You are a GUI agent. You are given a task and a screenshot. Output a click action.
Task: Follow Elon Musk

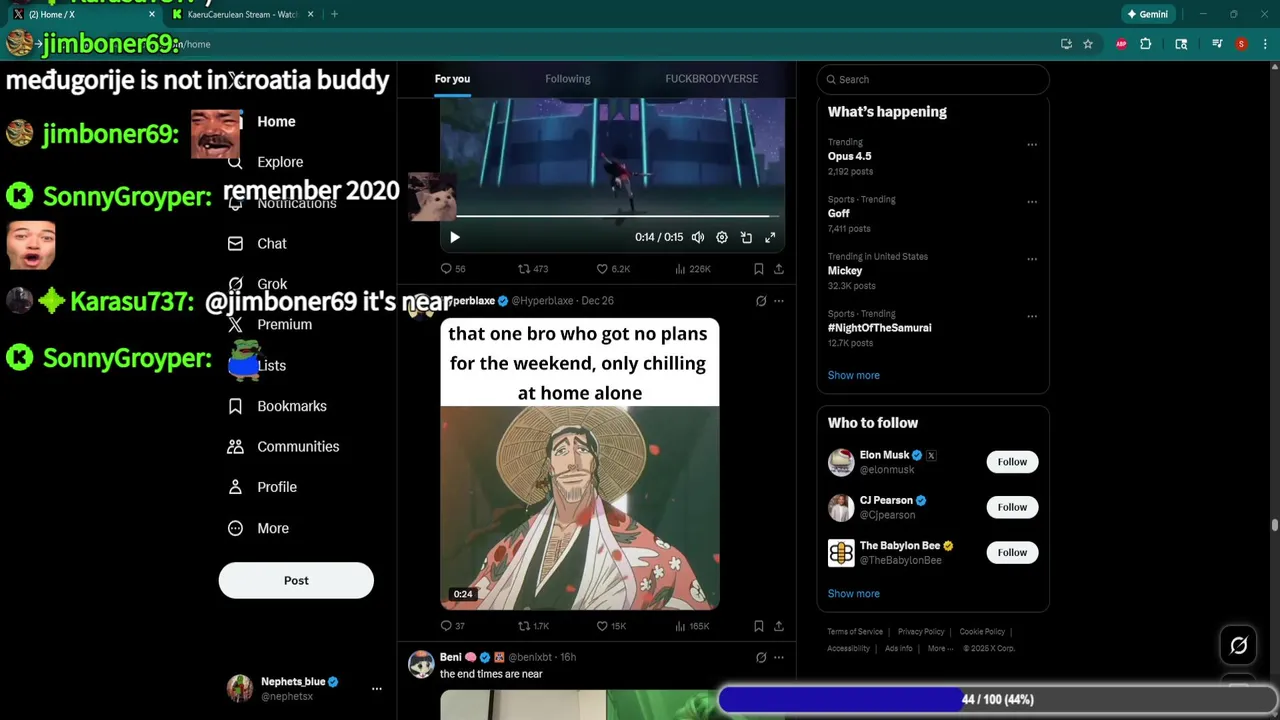click(x=1012, y=462)
